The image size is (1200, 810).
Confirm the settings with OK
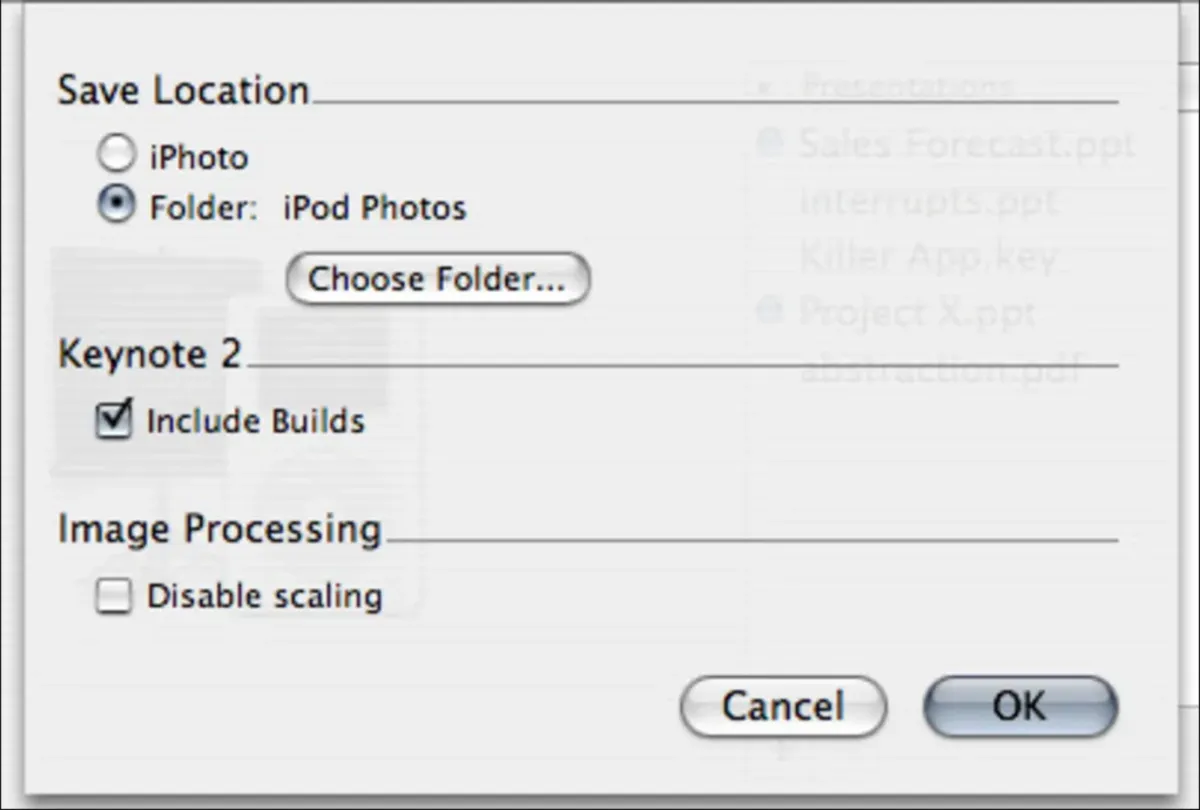coord(1019,706)
